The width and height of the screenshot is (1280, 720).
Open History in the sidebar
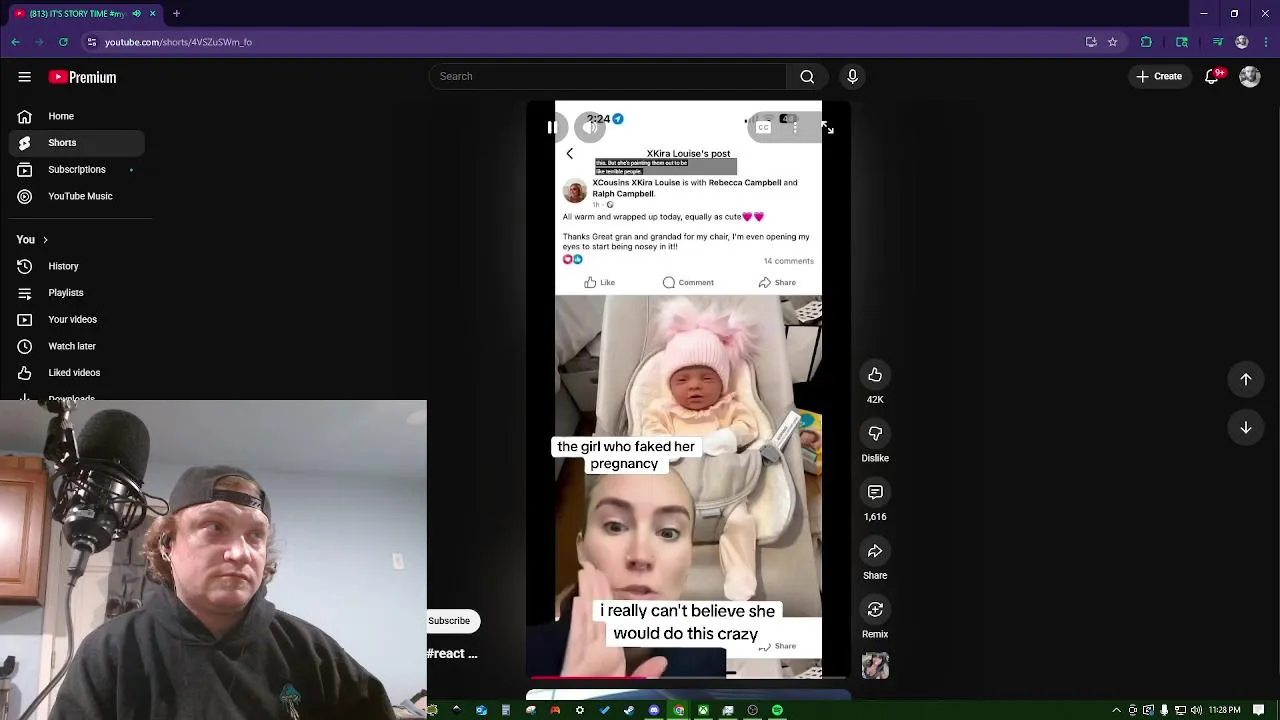[77, 266]
